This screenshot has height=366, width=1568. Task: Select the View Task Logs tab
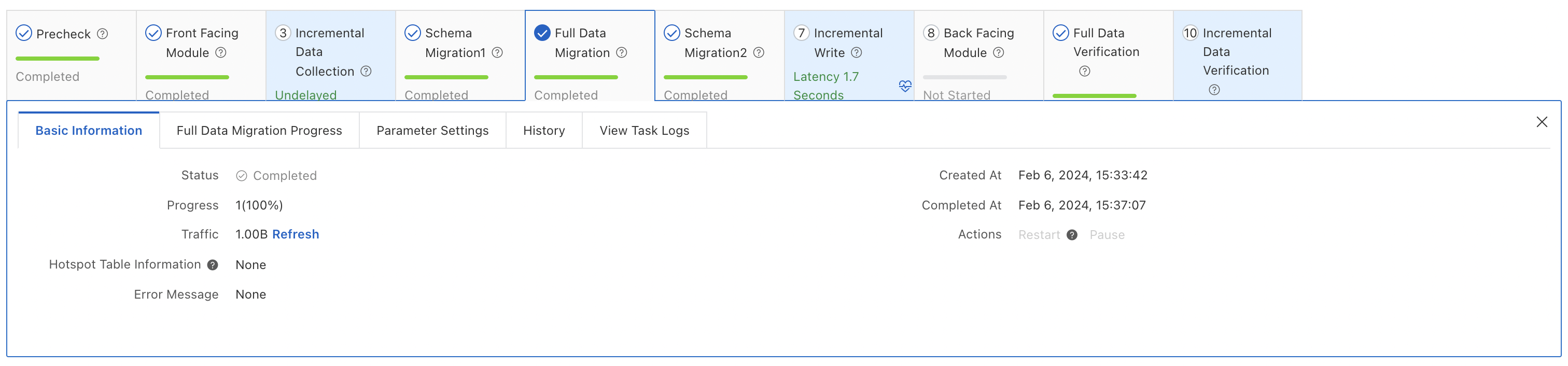point(644,130)
